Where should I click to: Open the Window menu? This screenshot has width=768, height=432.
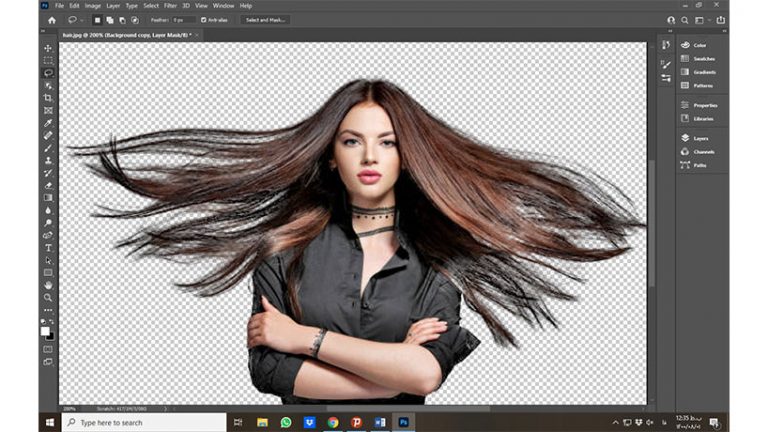point(223,6)
